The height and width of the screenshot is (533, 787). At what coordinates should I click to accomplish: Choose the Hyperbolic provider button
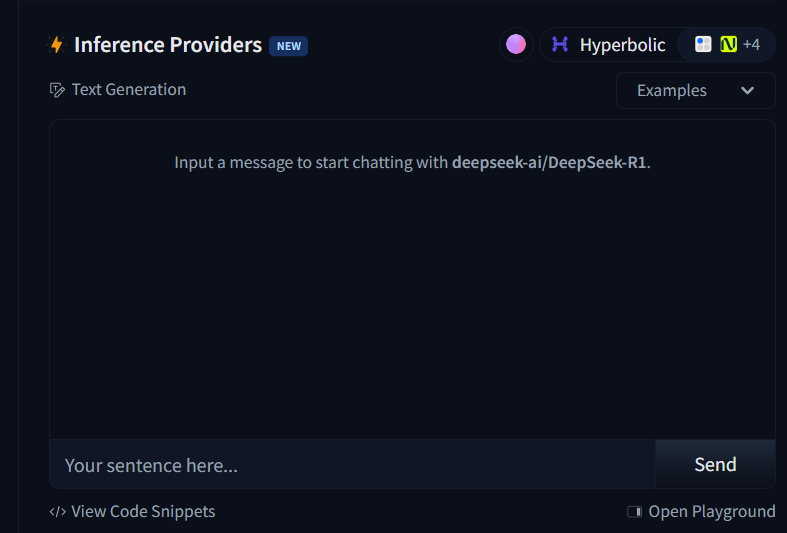(609, 45)
